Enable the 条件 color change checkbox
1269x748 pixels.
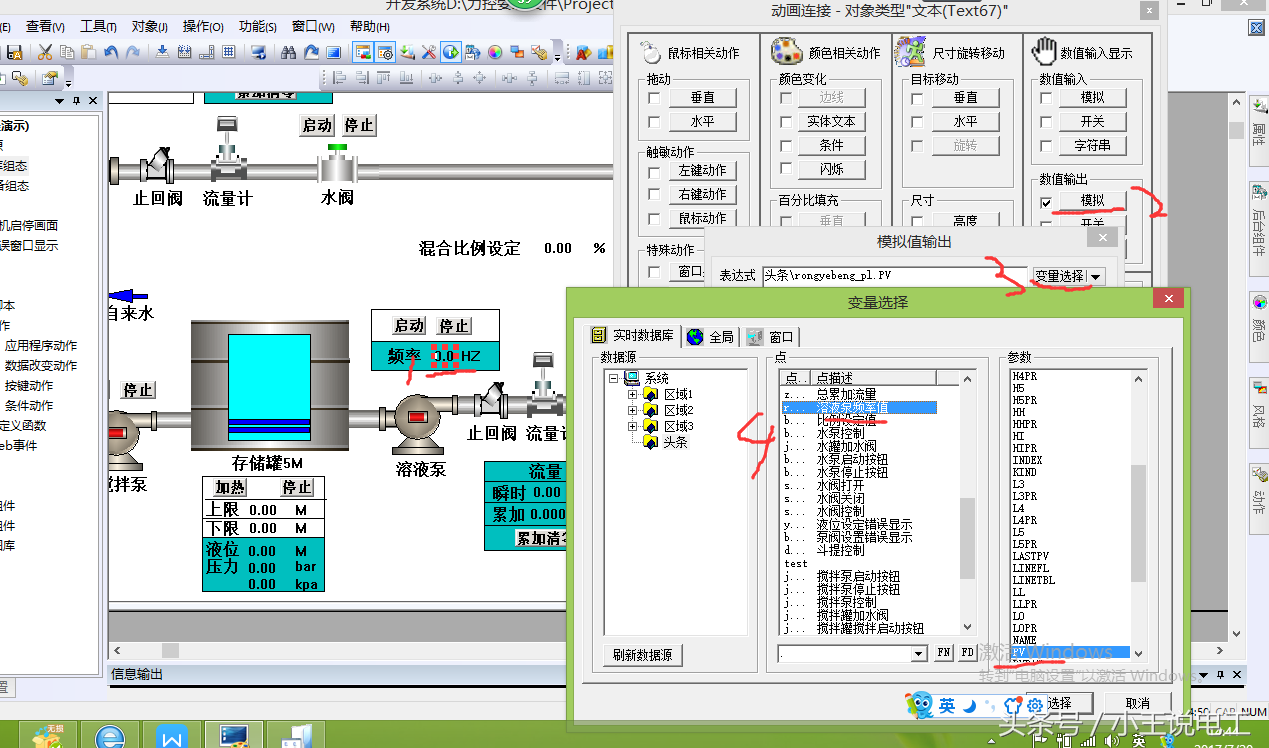click(x=786, y=146)
